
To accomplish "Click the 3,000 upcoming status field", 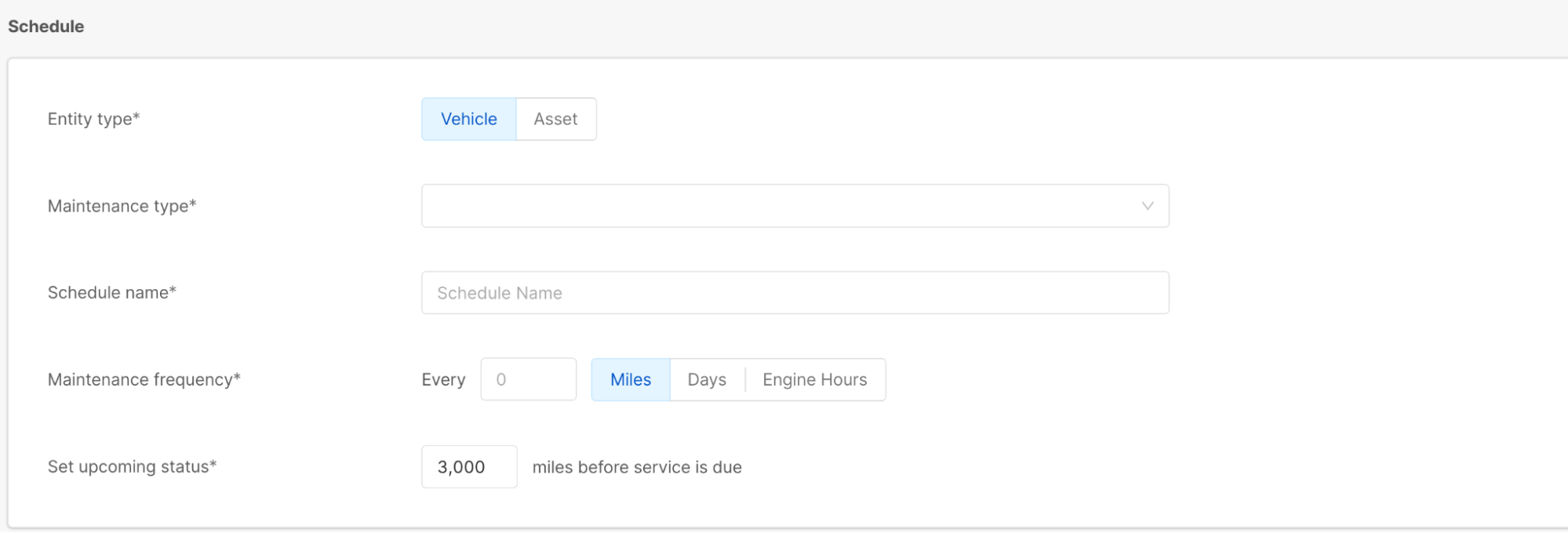I will click(469, 467).
